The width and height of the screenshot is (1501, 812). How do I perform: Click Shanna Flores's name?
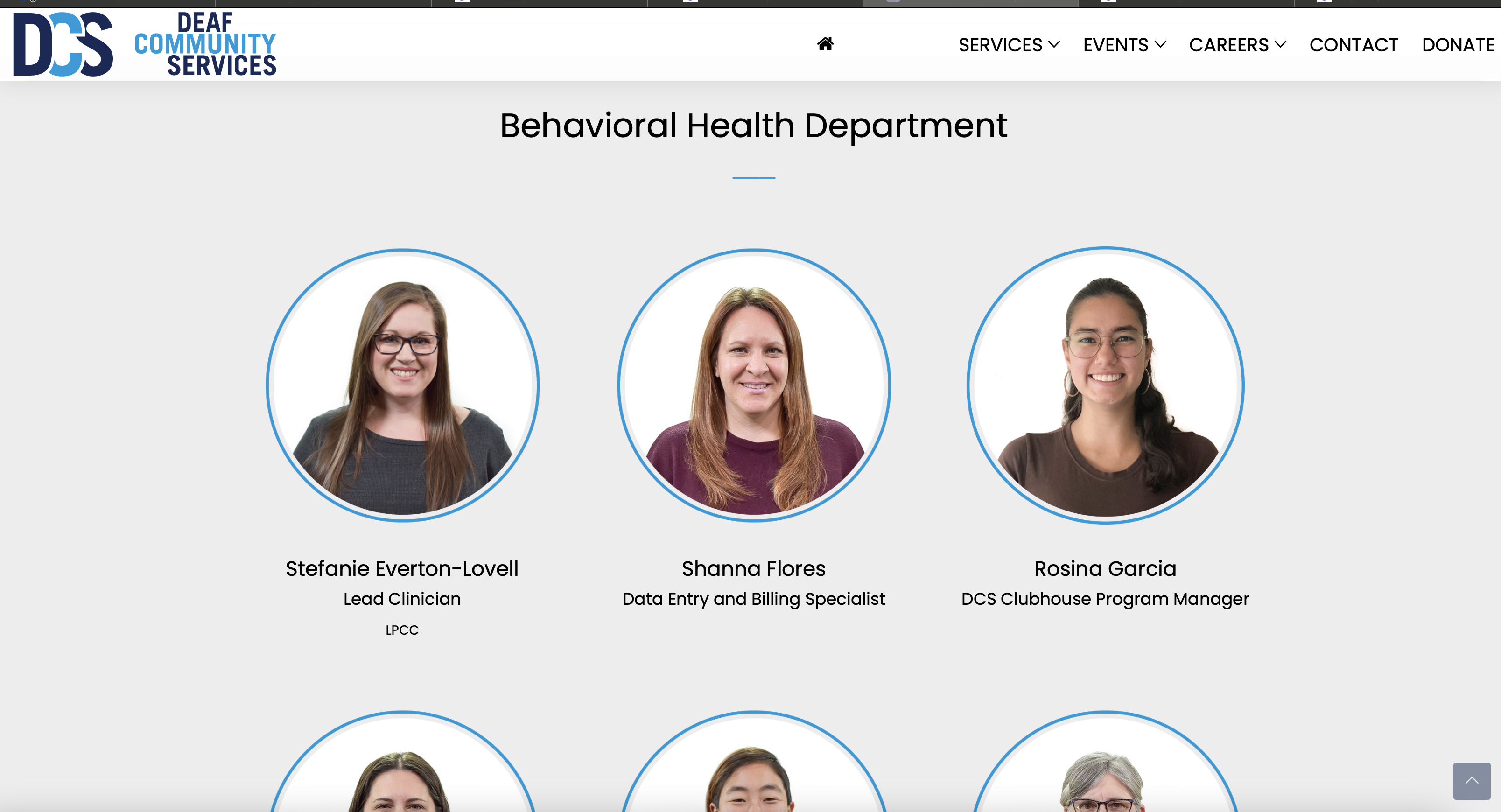[753, 568]
